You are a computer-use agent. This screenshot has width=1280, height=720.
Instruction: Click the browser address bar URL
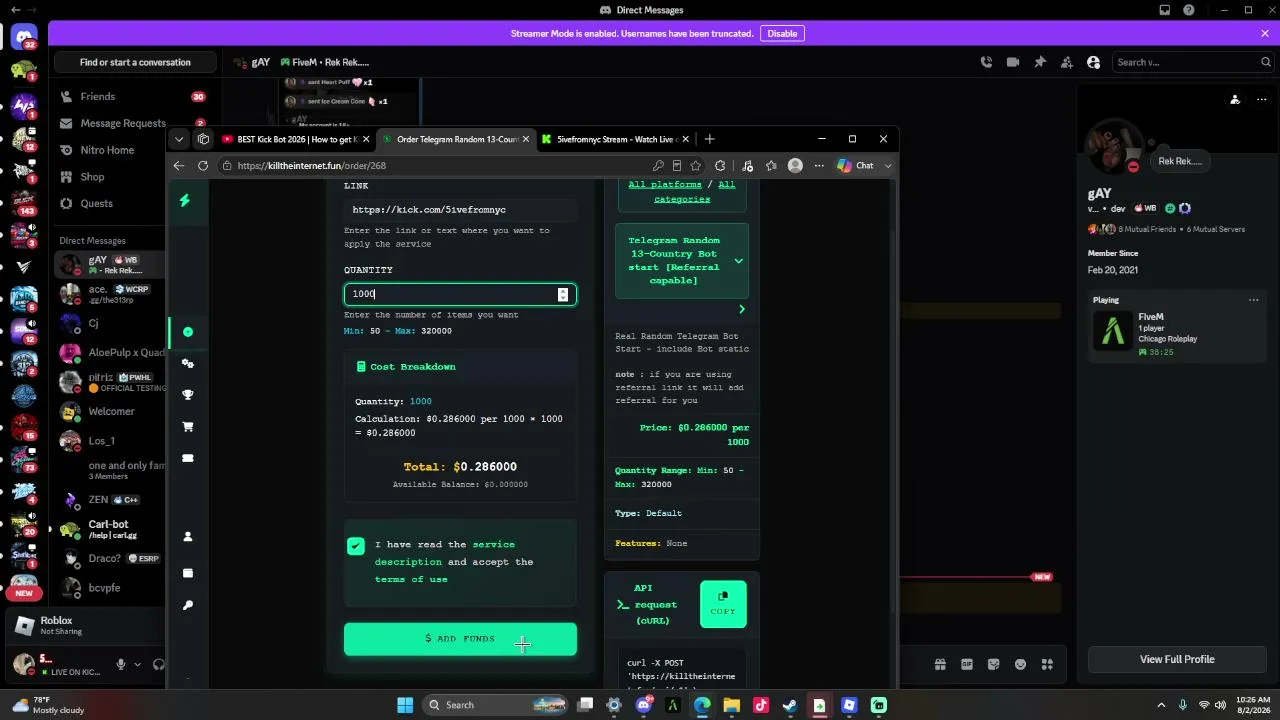click(311, 166)
